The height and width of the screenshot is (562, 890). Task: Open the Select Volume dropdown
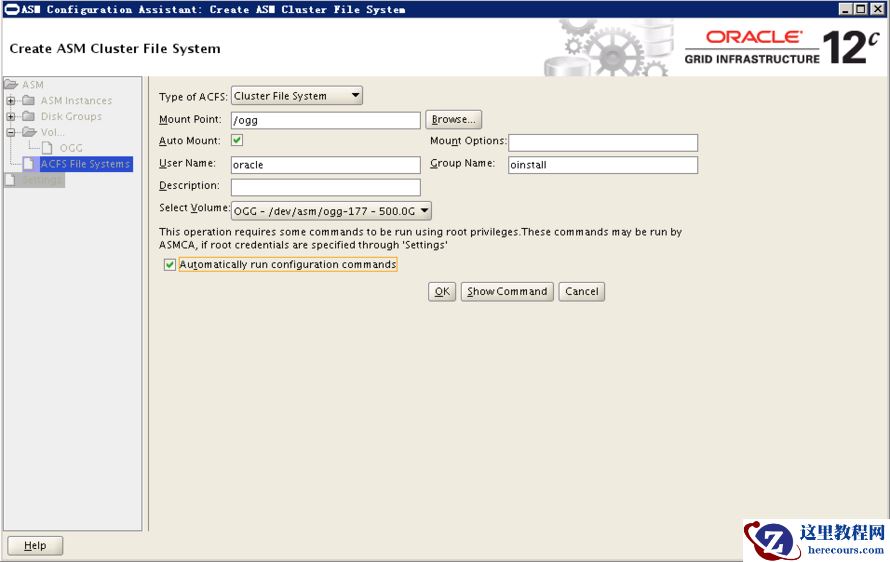click(x=331, y=211)
